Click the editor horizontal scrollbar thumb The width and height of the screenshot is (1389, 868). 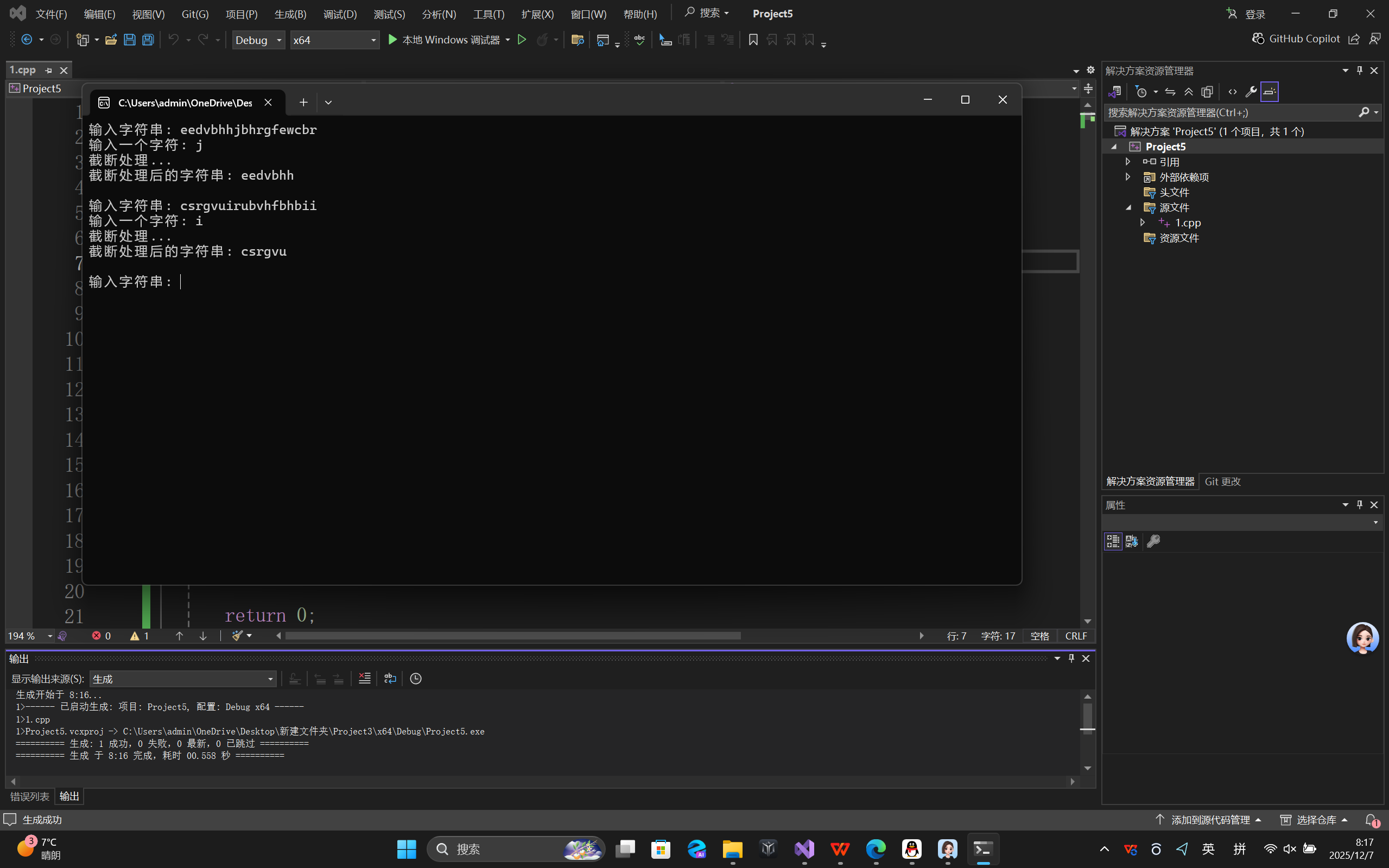point(512,636)
